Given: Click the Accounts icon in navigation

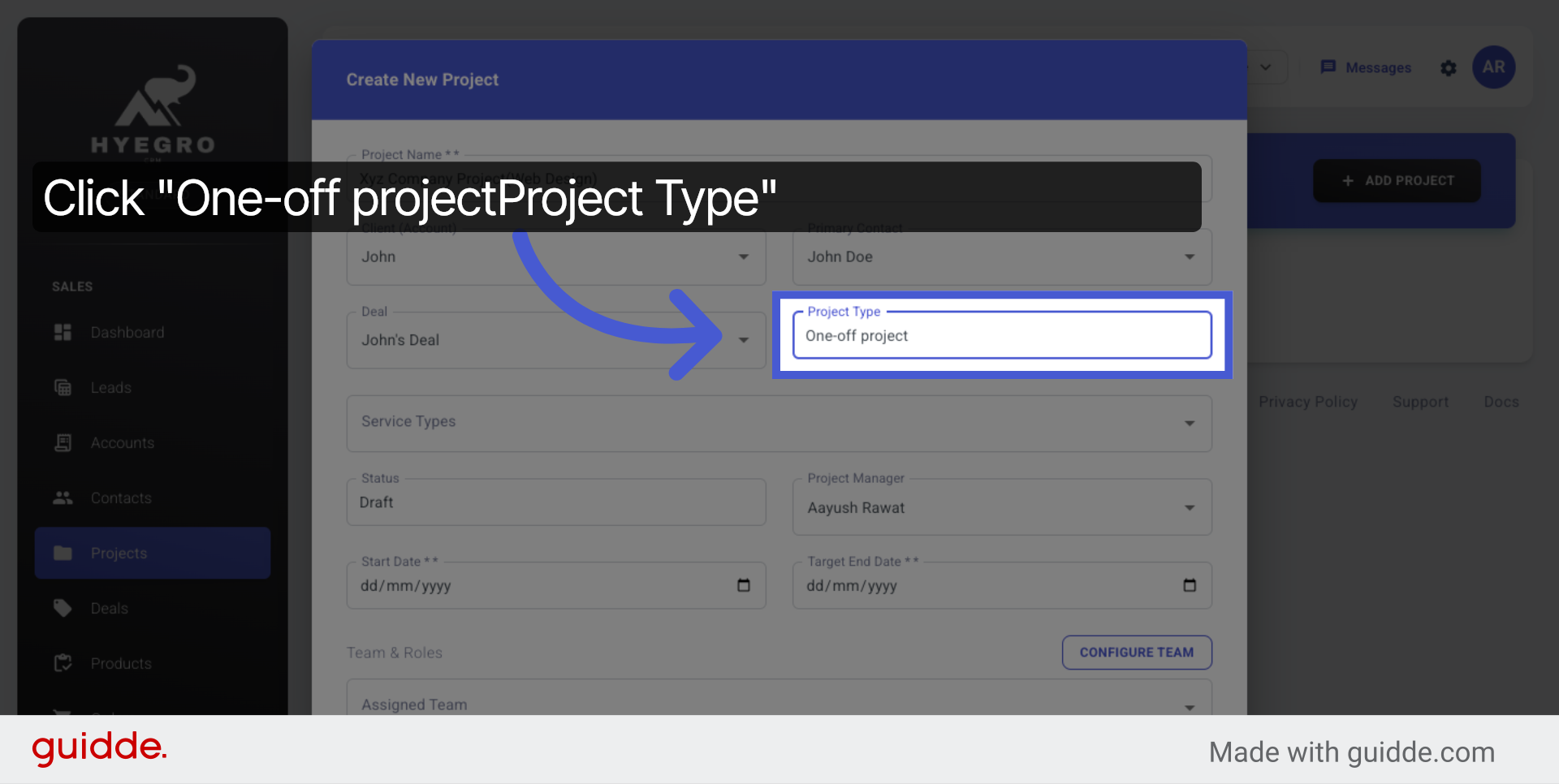Looking at the screenshot, I should point(63,442).
